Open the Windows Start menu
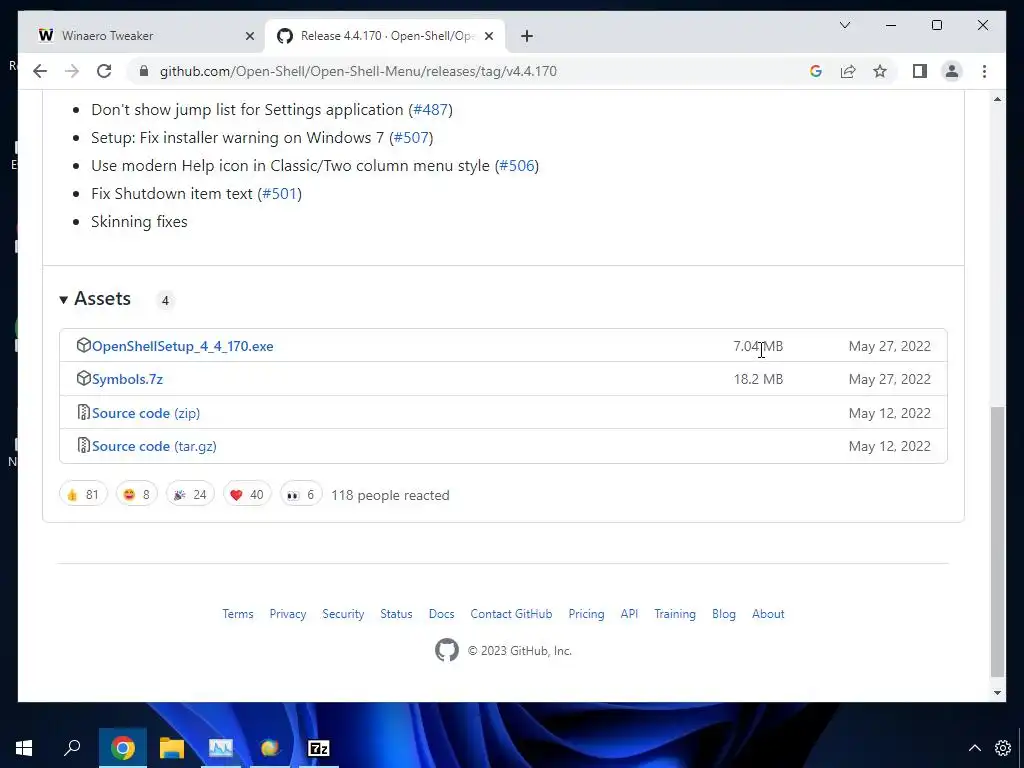Screen dimensions: 1024x768 [24, 748]
